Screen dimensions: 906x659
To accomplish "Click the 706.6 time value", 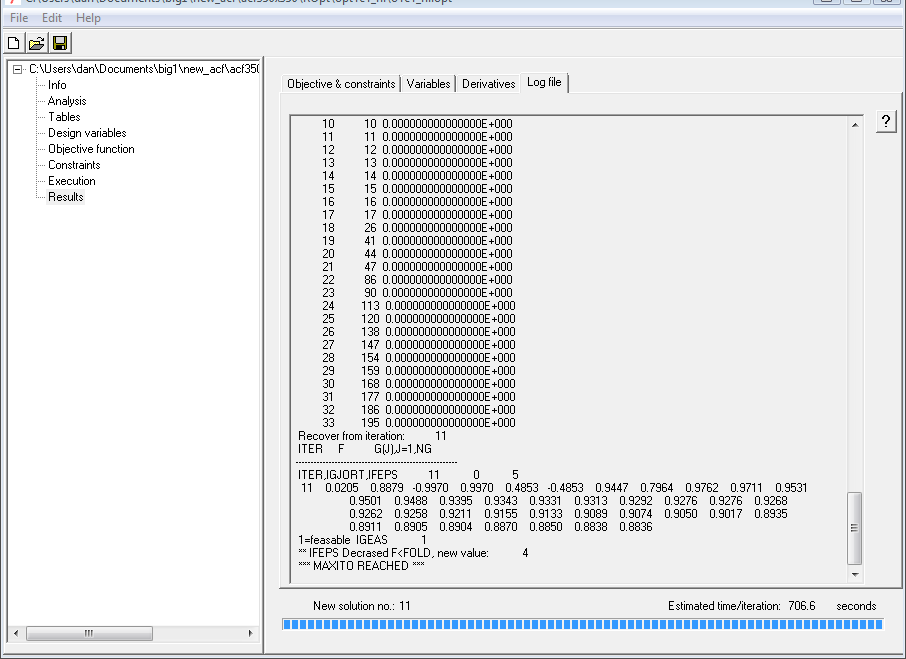I will (x=801, y=606).
